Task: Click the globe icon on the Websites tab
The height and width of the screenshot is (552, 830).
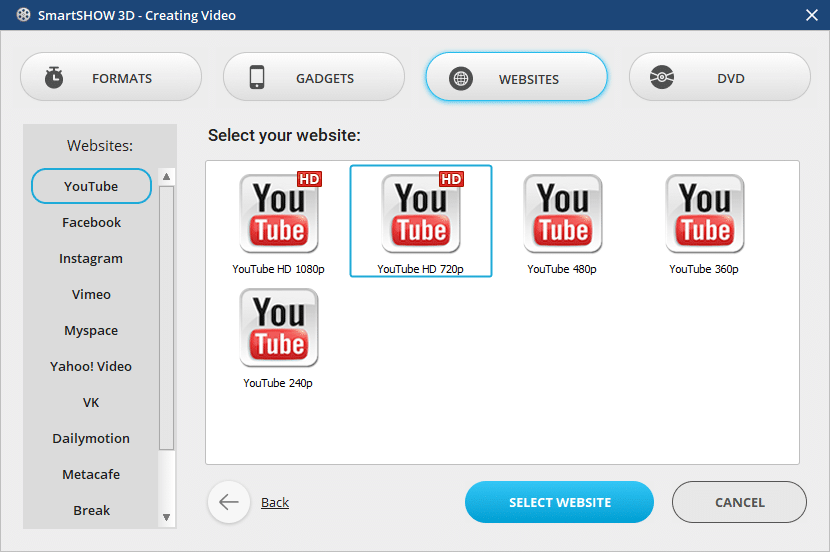Action: click(x=461, y=78)
